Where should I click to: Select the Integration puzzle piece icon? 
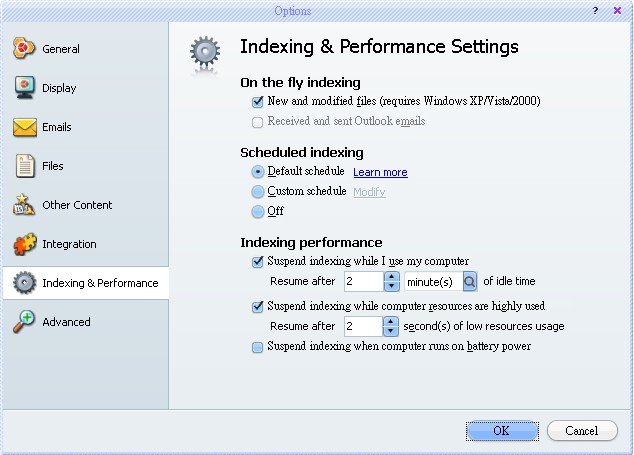[x=25, y=244]
